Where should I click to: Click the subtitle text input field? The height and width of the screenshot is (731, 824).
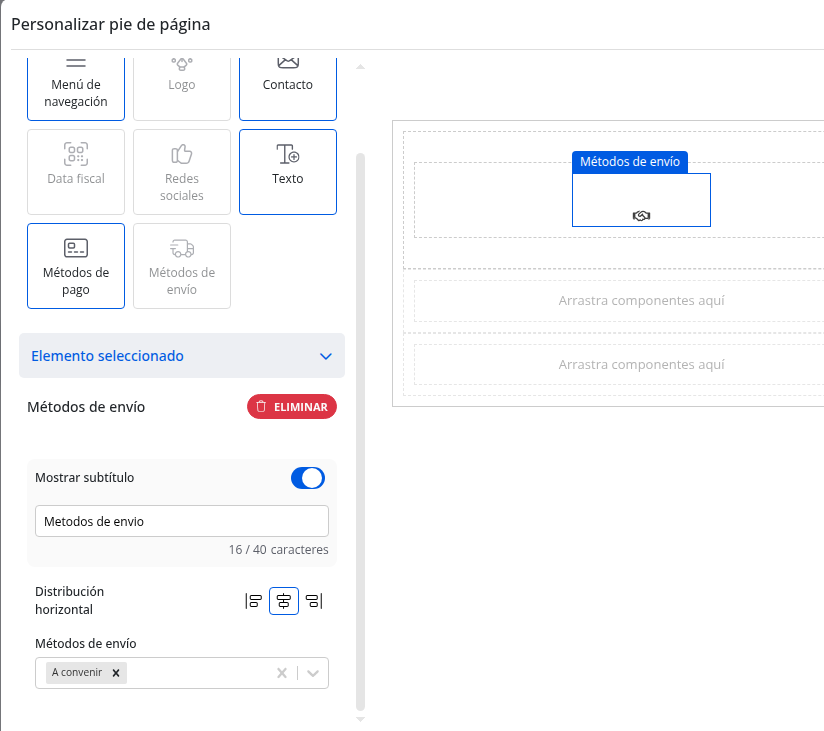click(x=182, y=521)
